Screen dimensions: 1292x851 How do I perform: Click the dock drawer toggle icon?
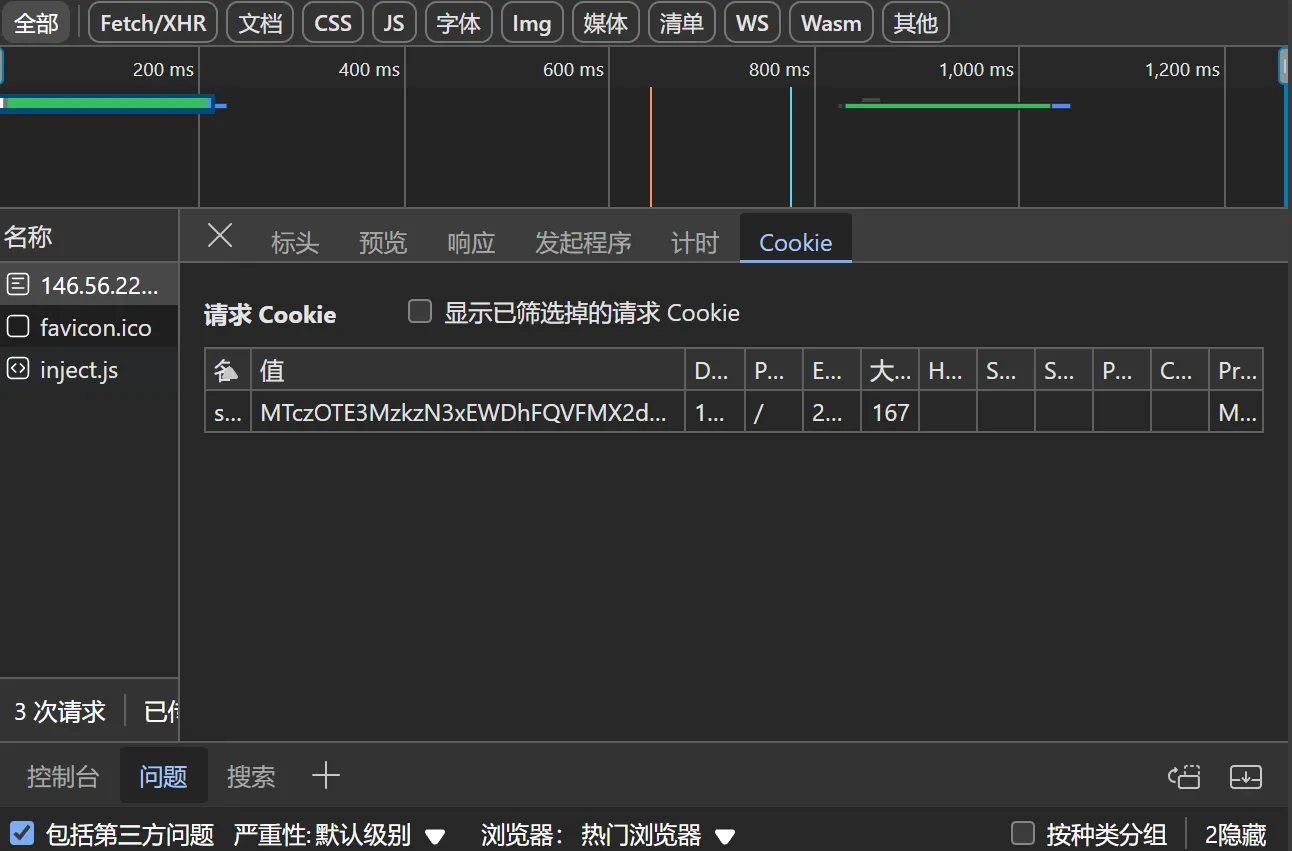click(x=1184, y=776)
